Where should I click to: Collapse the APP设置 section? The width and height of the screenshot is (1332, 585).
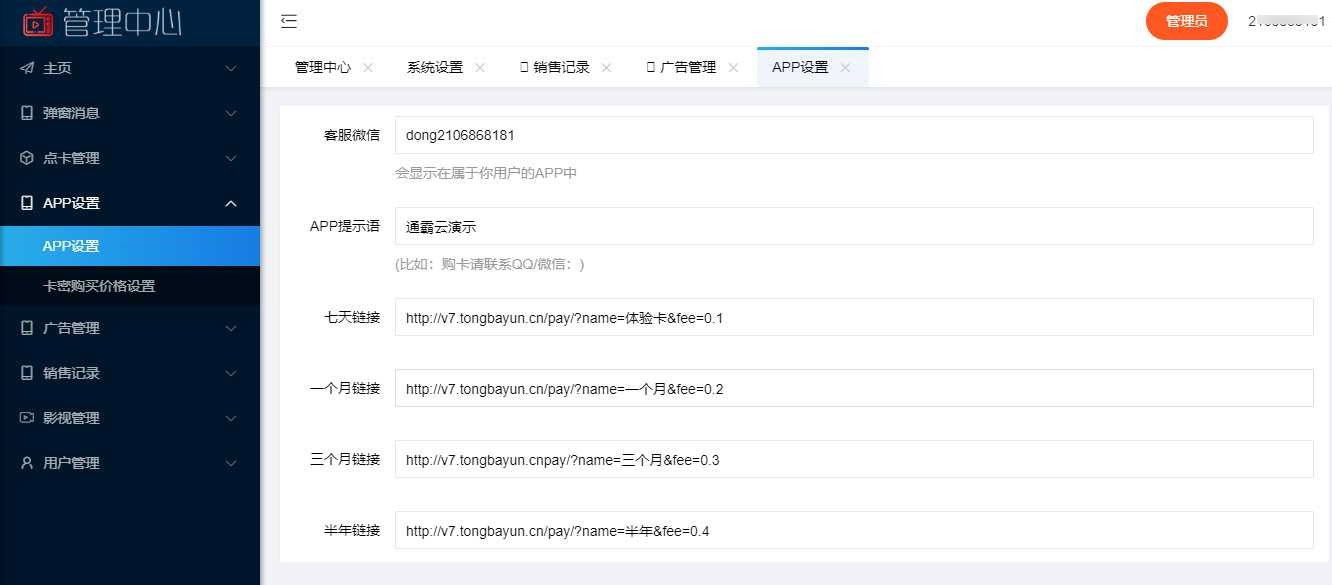(x=231, y=202)
